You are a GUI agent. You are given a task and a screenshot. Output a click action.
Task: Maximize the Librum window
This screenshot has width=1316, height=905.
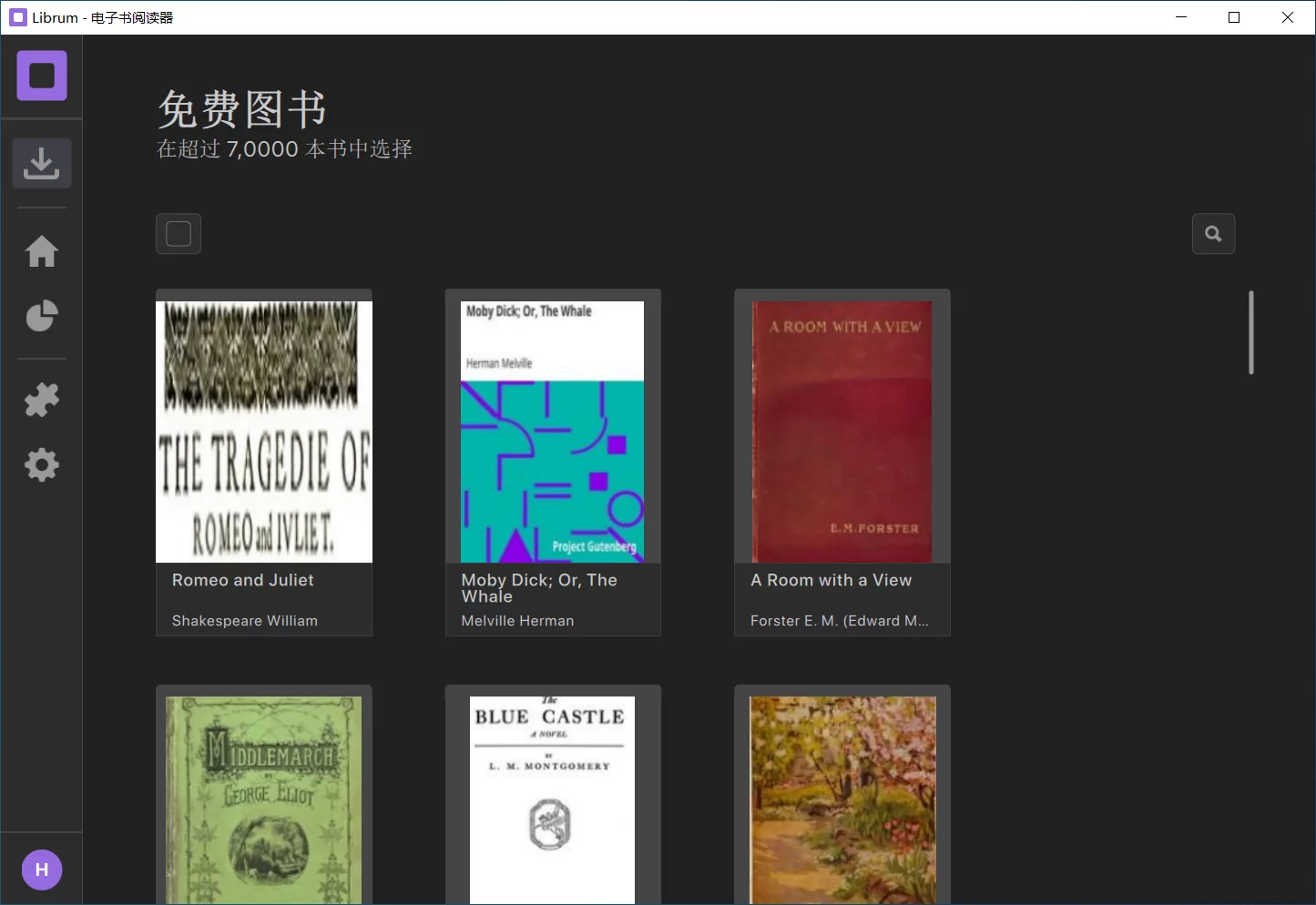[x=1234, y=17]
